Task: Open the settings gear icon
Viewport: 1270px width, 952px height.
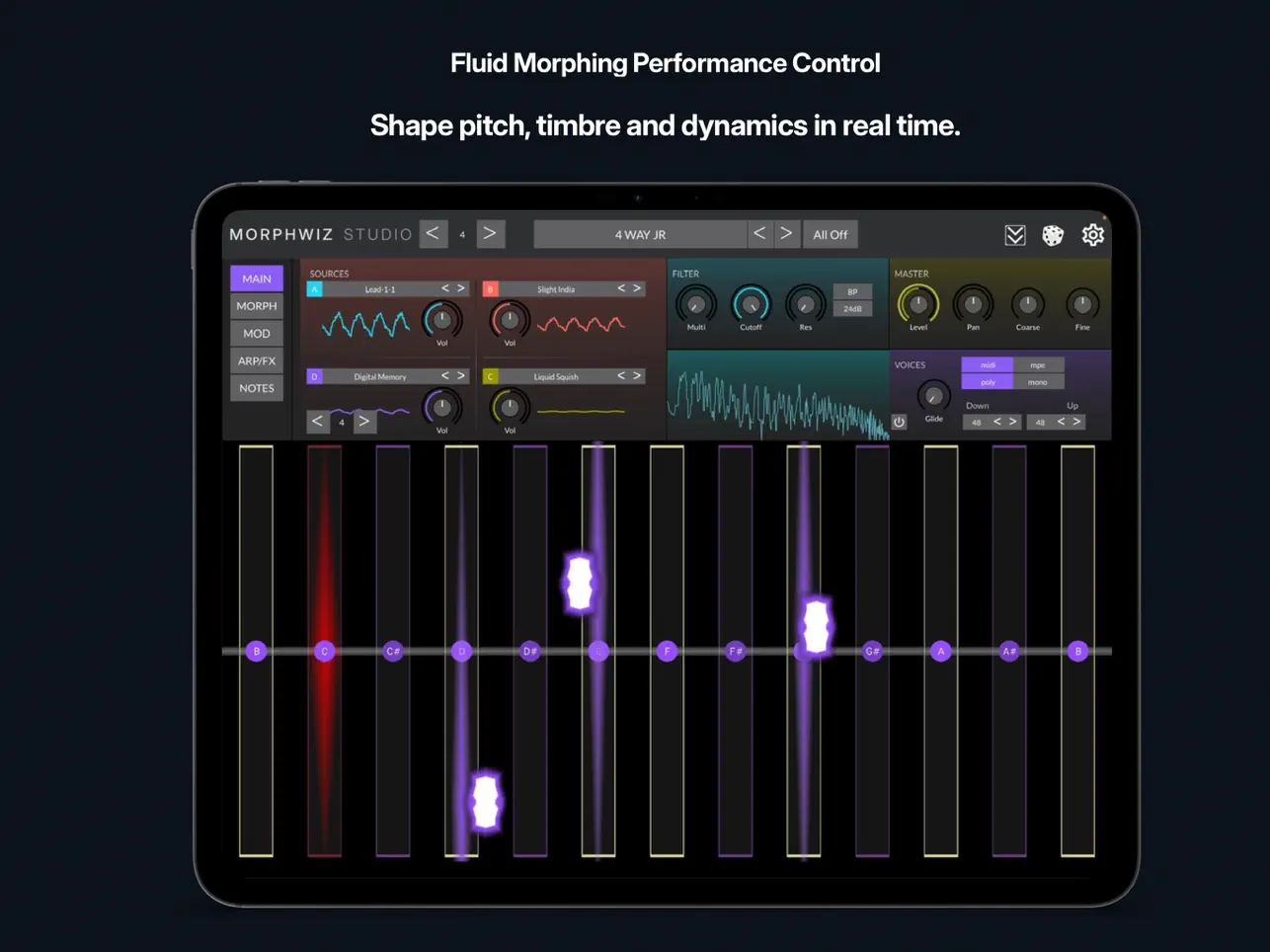Action: tap(1092, 235)
